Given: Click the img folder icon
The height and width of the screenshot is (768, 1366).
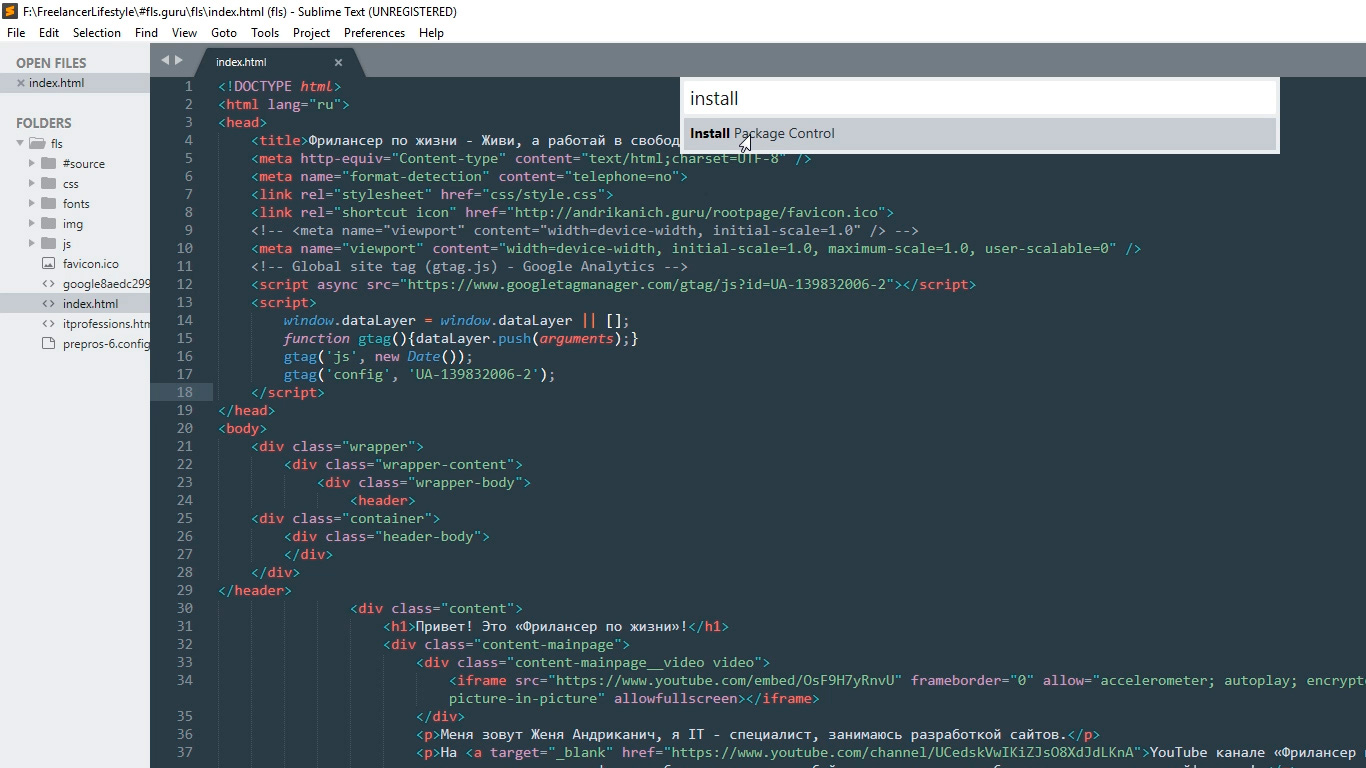Looking at the screenshot, I should pyautogui.click(x=48, y=224).
